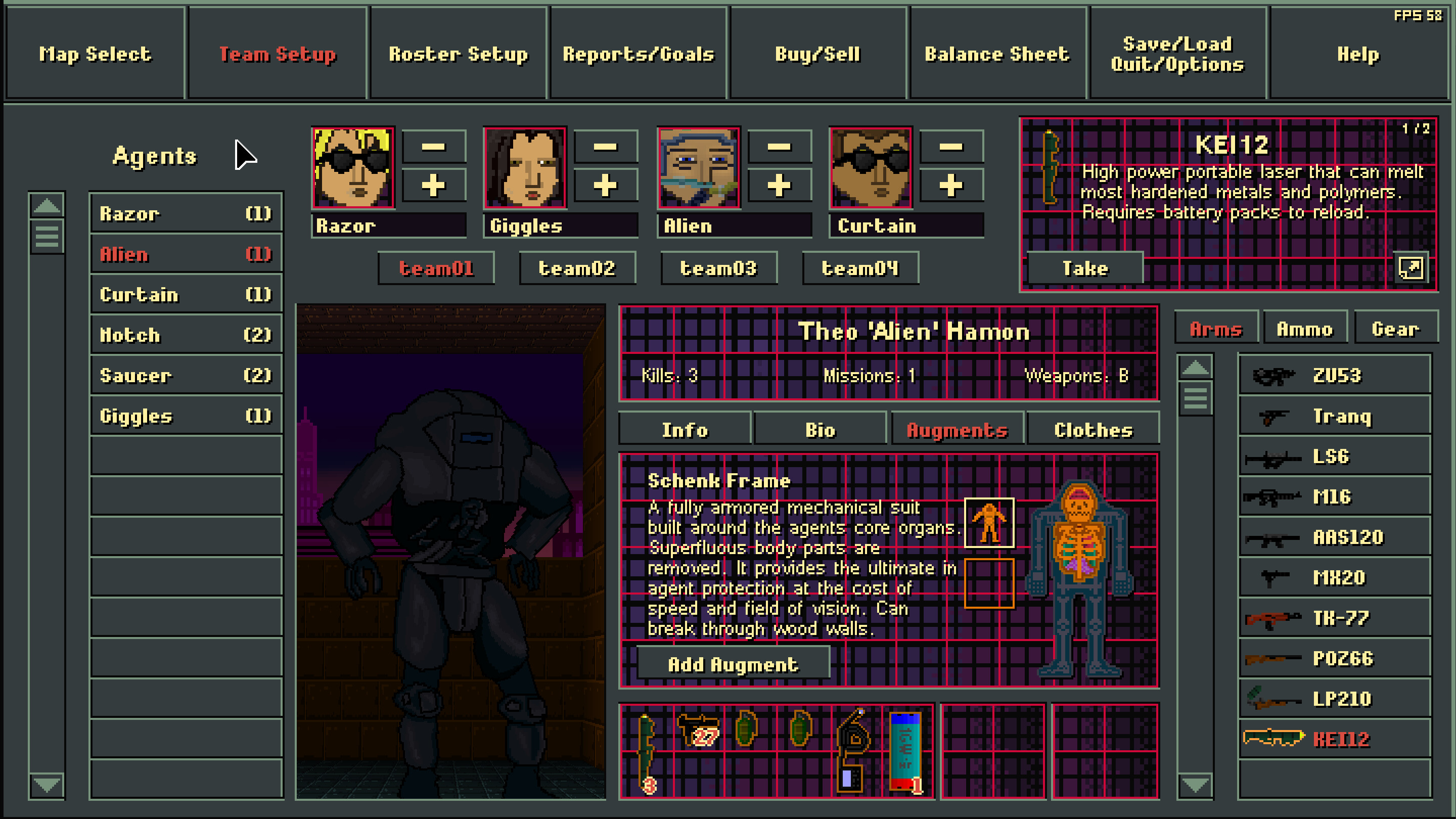Viewport: 1456px width, 819px height.
Task: Click the plus button beside Razor
Action: (x=434, y=186)
